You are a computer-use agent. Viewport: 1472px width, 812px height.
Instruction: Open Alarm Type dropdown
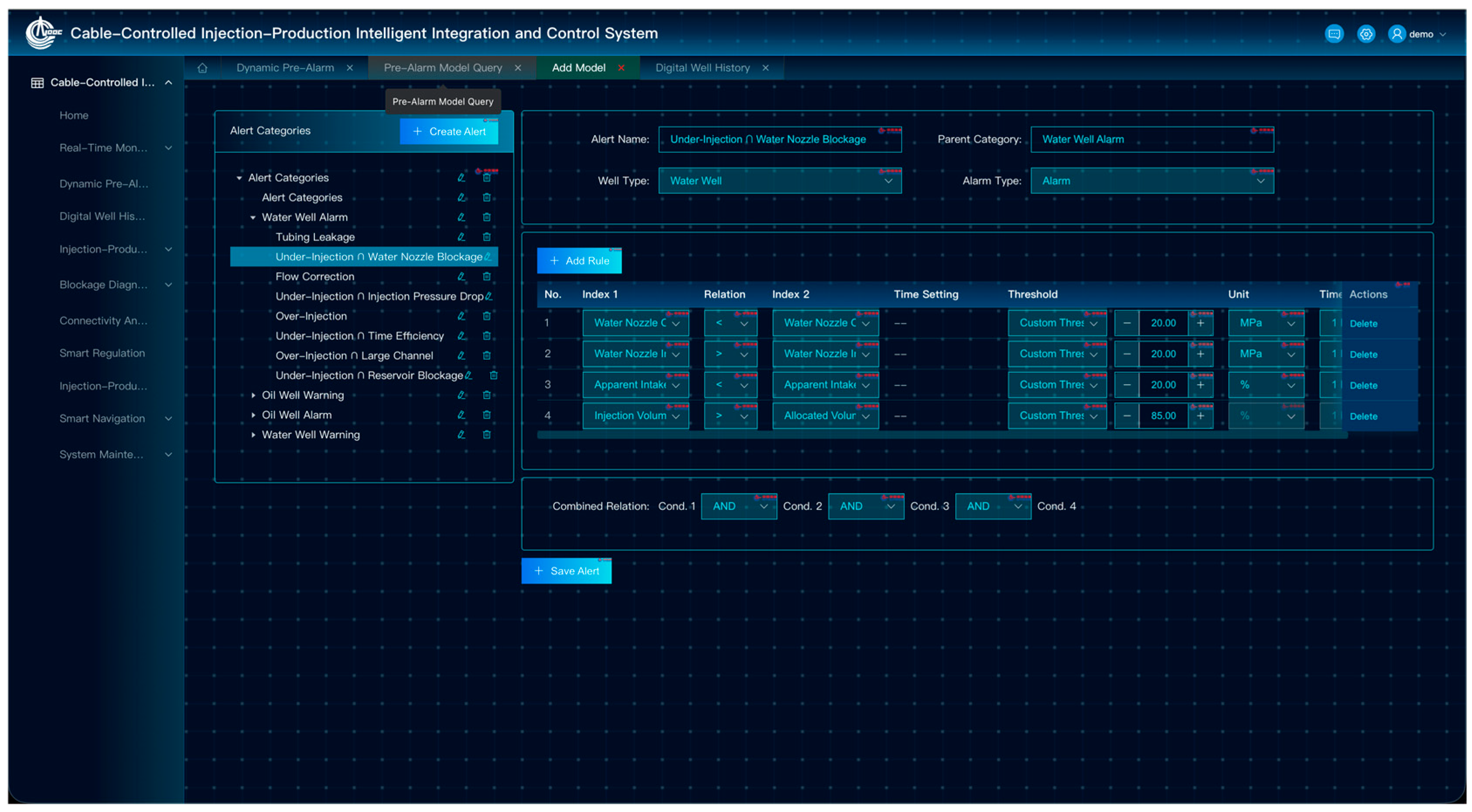click(x=1151, y=181)
